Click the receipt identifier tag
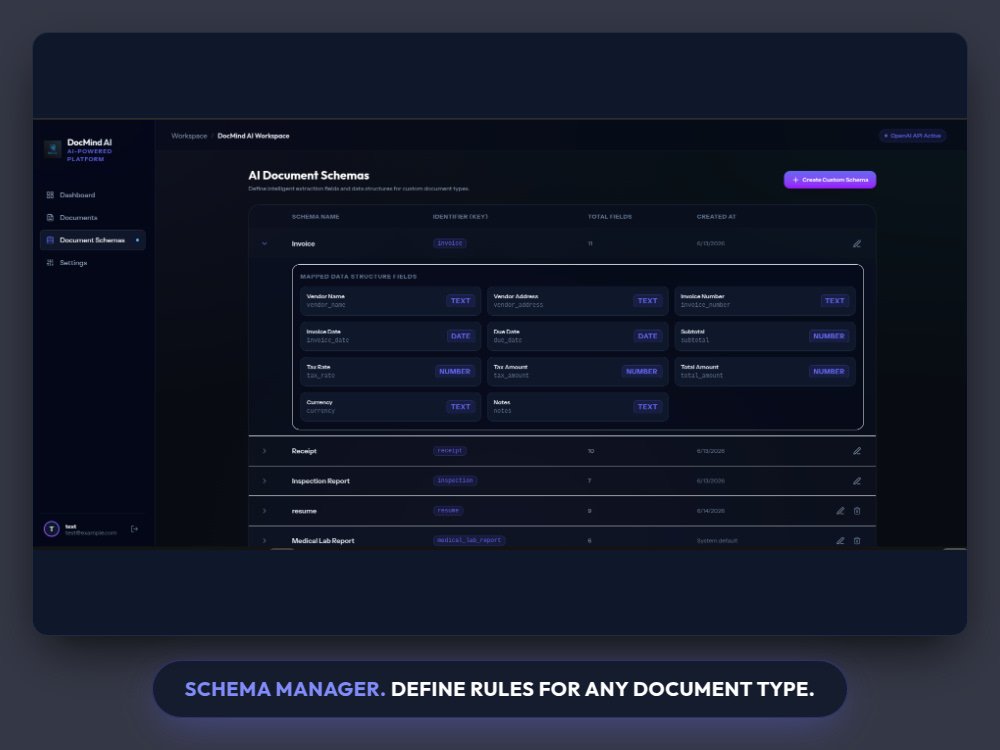Image resolution: width=1000 pixels, height=750 pixels. (x=450, y=451)
